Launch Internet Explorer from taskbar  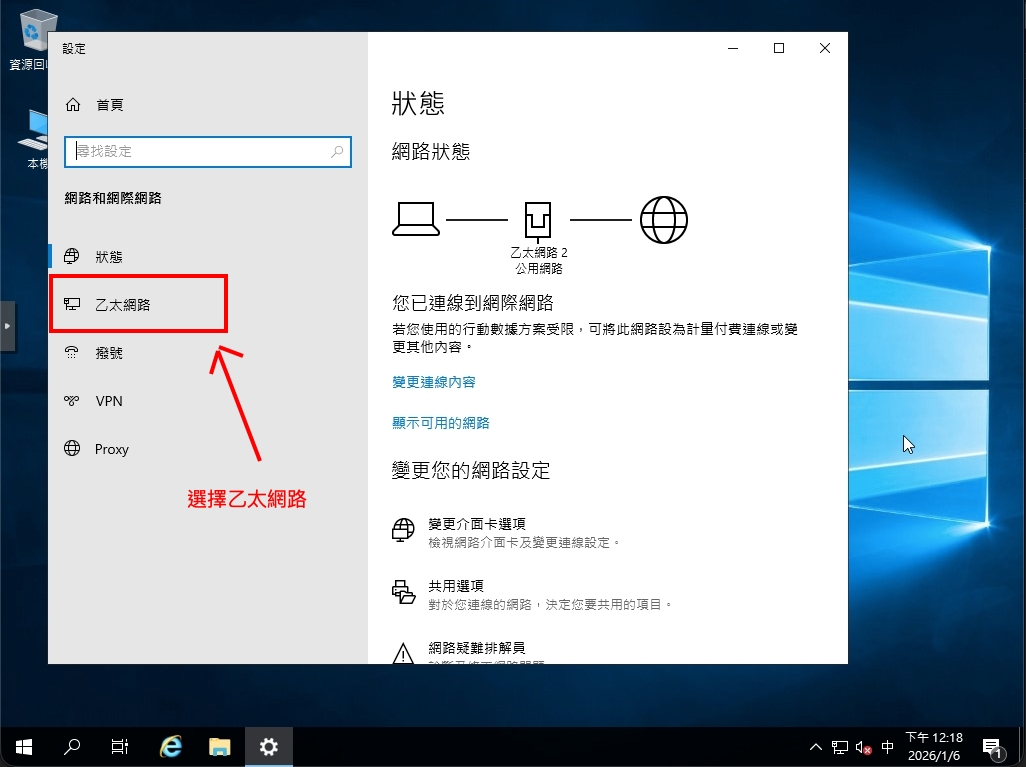pyautogui.click(x=171, y=746)
